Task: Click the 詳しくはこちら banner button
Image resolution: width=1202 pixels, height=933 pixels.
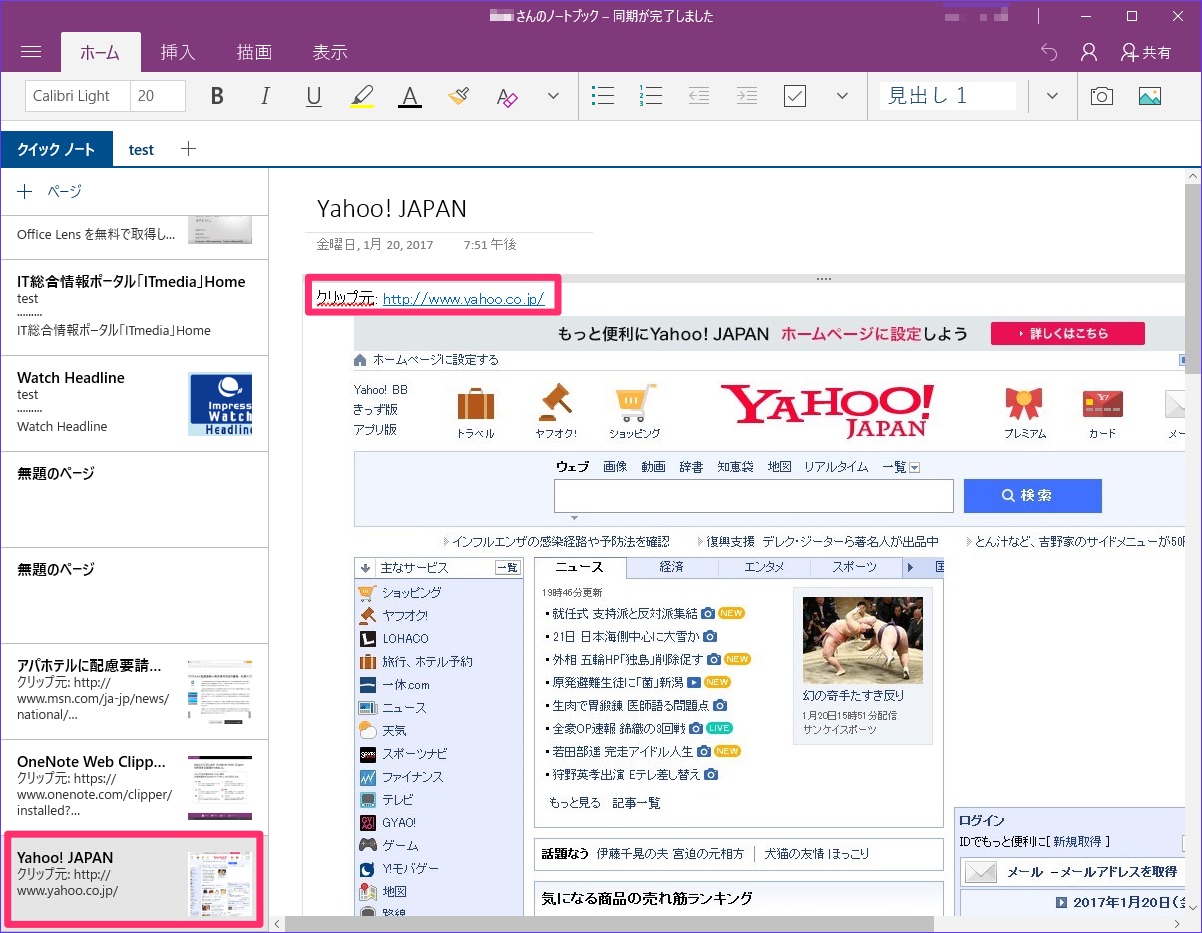Action: coord(1067,333)
